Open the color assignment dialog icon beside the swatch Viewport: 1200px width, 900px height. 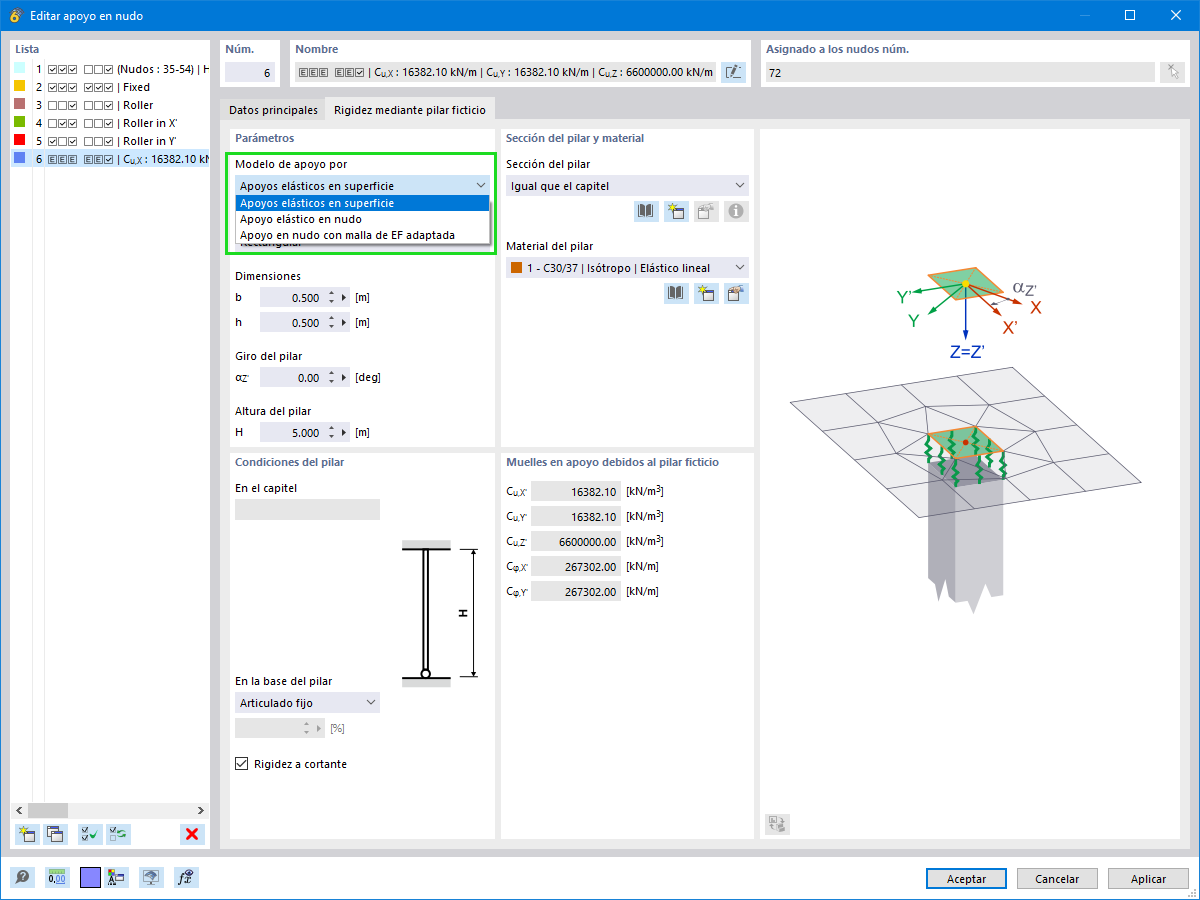(116, 878)
